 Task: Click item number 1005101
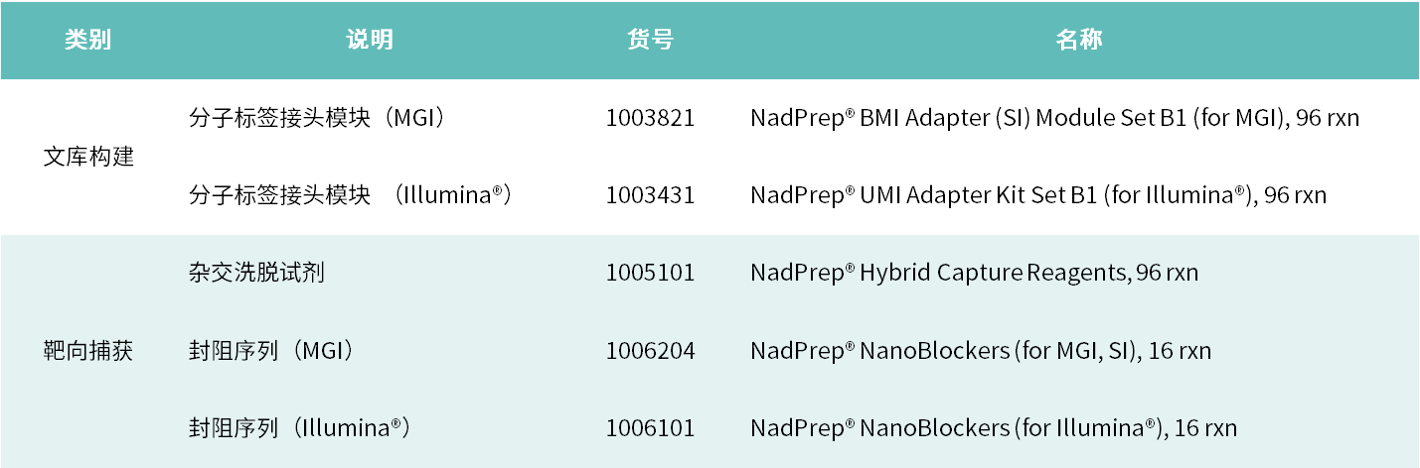coord(650,273)
